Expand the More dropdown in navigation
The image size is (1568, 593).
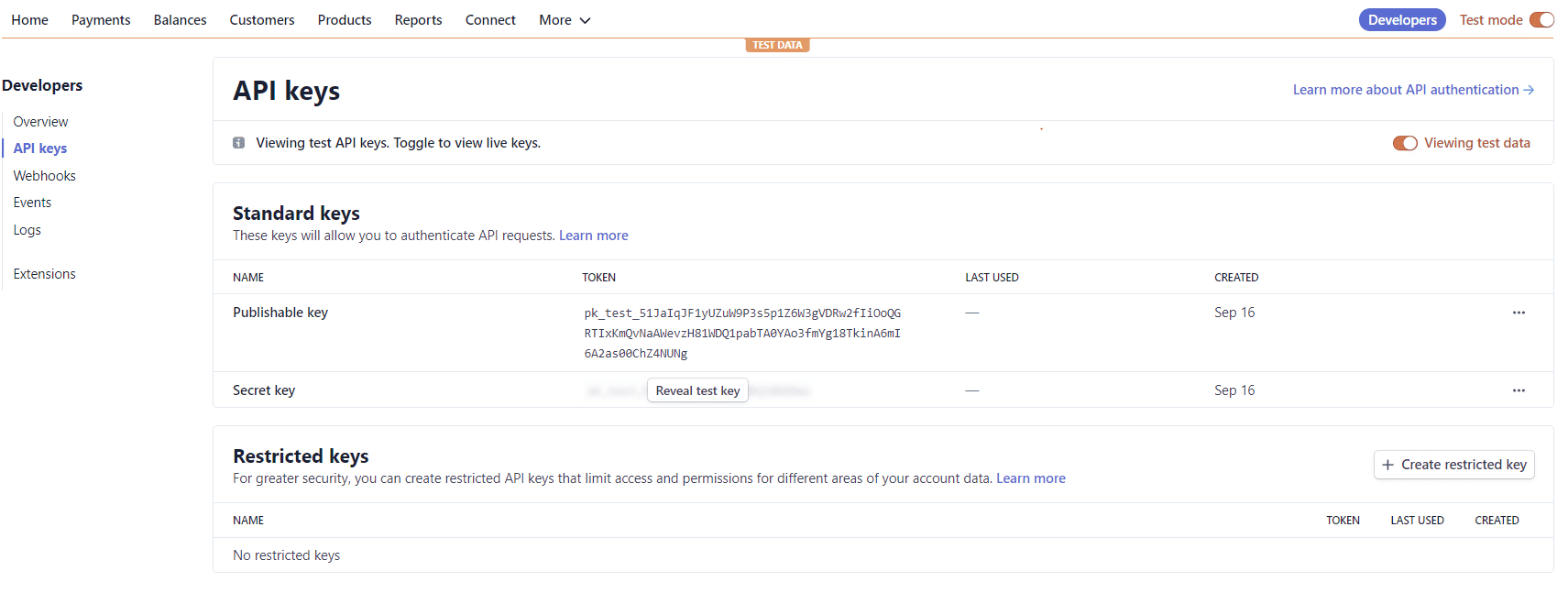[565, 20]
